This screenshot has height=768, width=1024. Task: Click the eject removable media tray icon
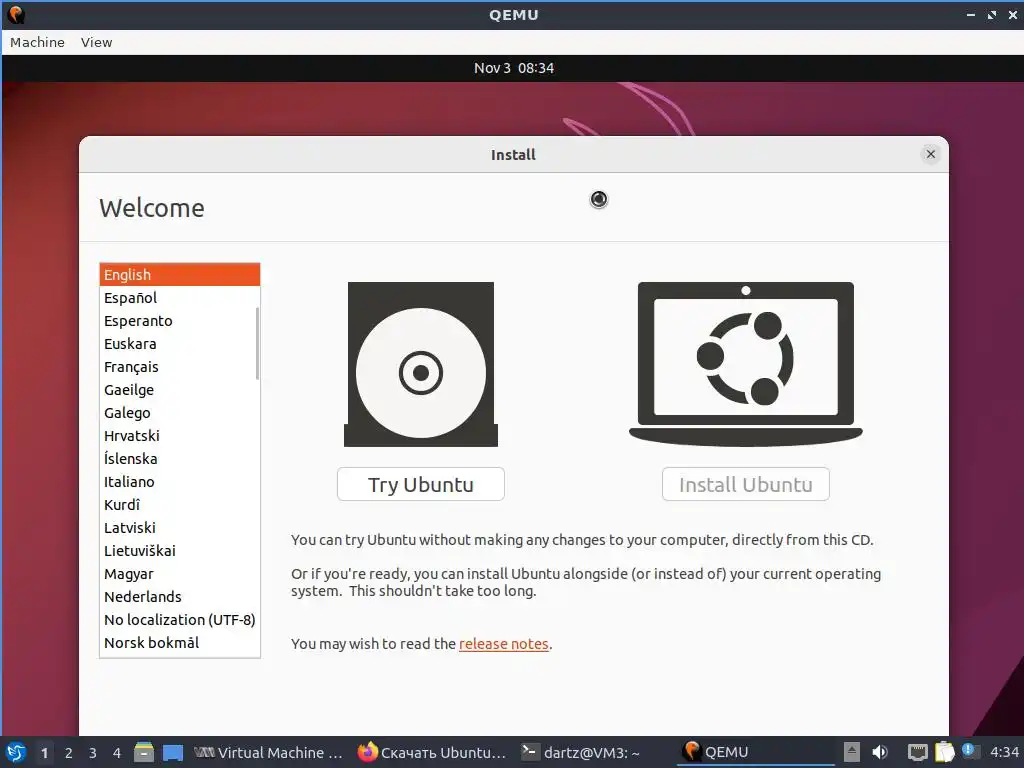(852, 753)
